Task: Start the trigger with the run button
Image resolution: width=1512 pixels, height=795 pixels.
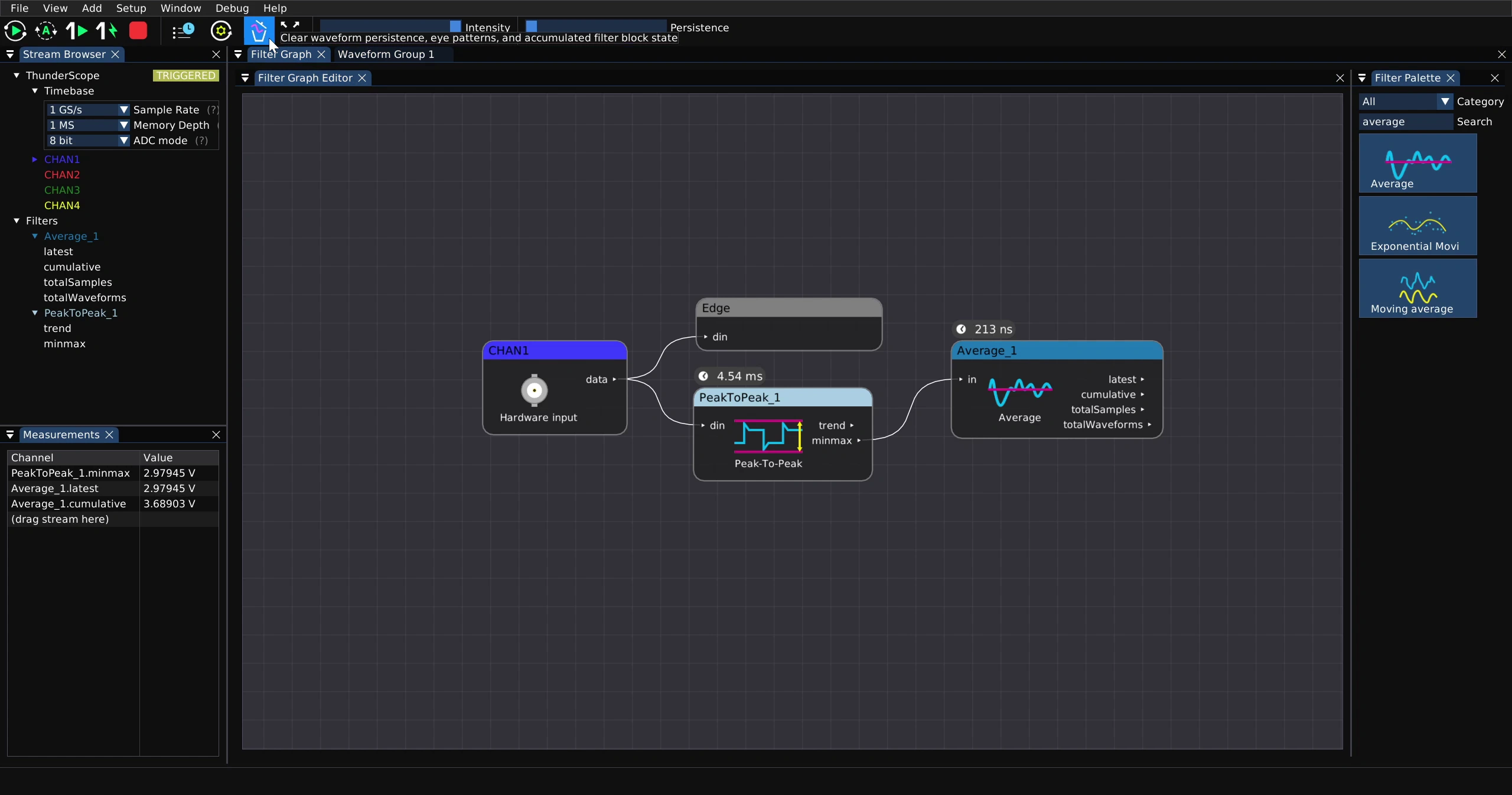Action: tap(15, 31)
